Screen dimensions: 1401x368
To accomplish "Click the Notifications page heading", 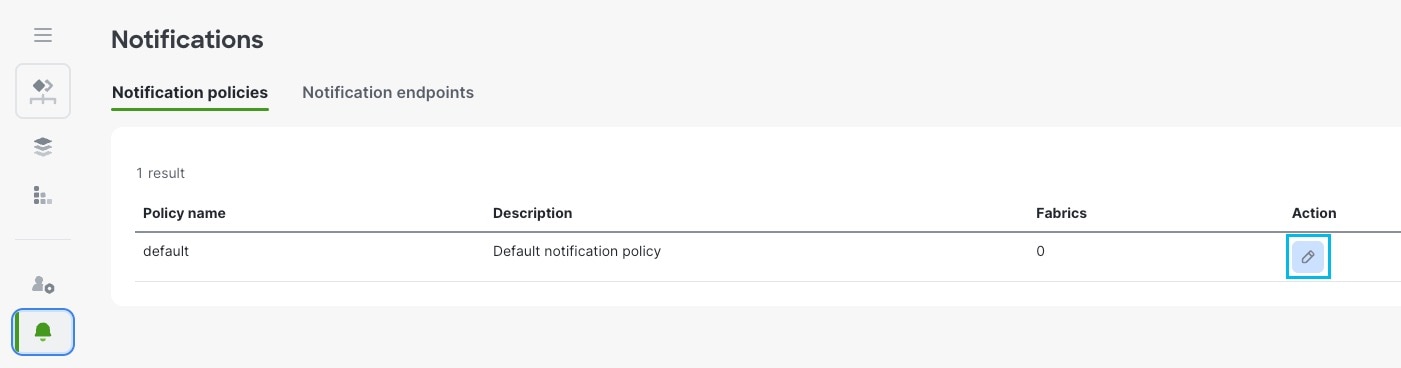I will (187, 40).
